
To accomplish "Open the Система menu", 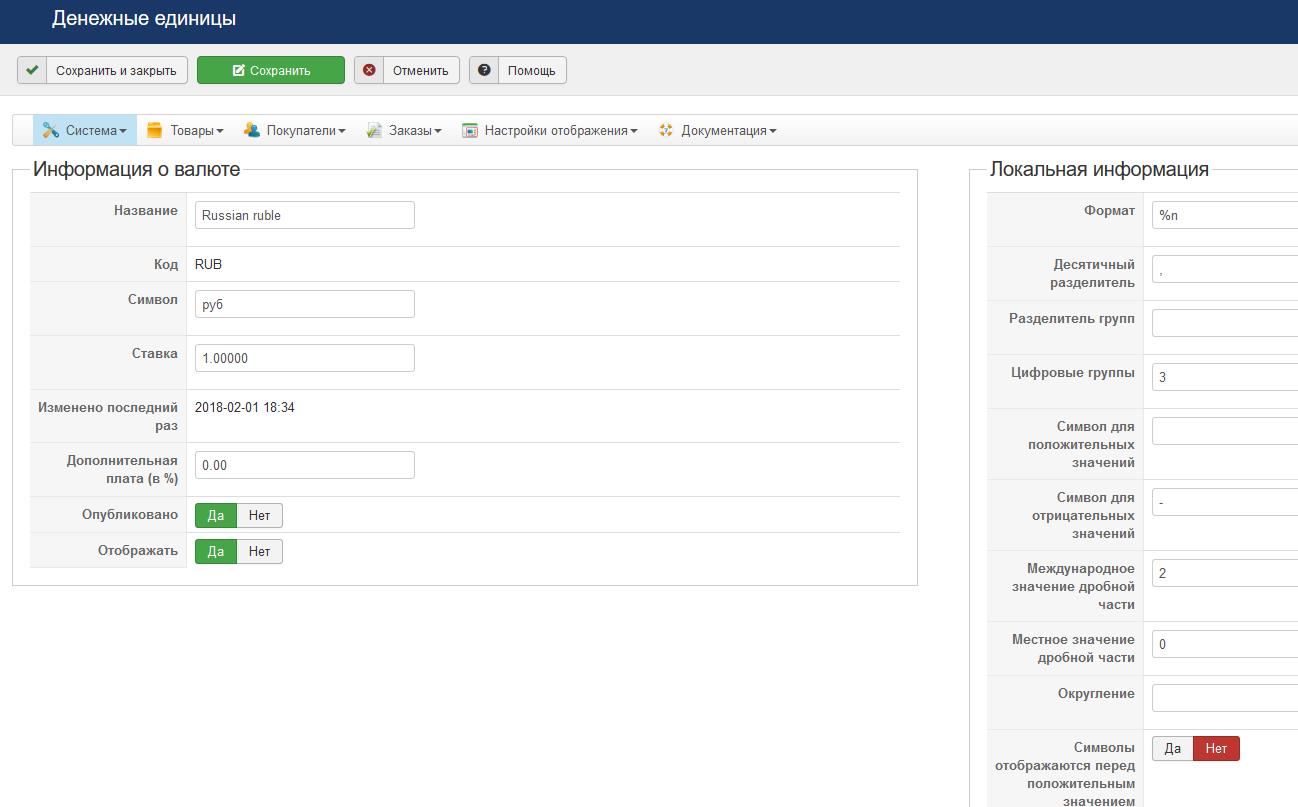I will pyautogui.click(x=85, y=130).
